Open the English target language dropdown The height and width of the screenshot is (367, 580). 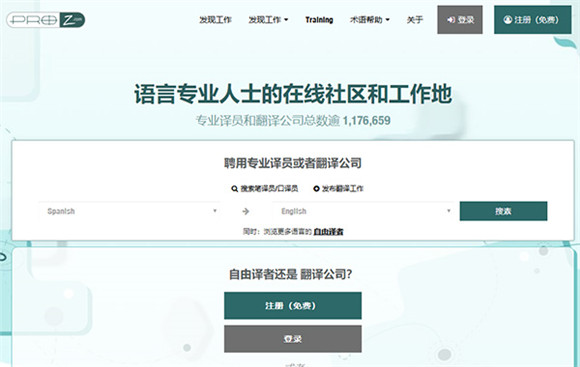[363, 211]
